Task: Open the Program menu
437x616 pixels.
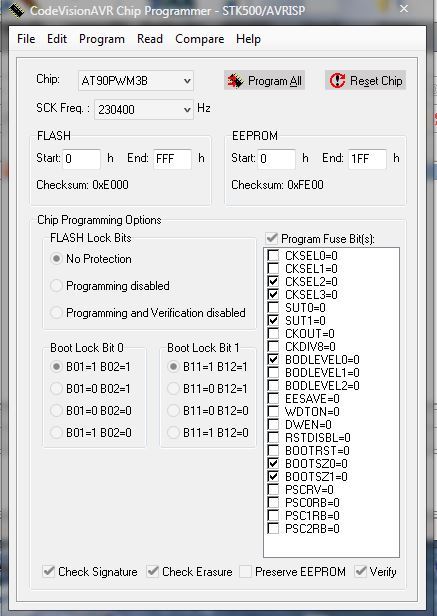Action: click(102, 39)
